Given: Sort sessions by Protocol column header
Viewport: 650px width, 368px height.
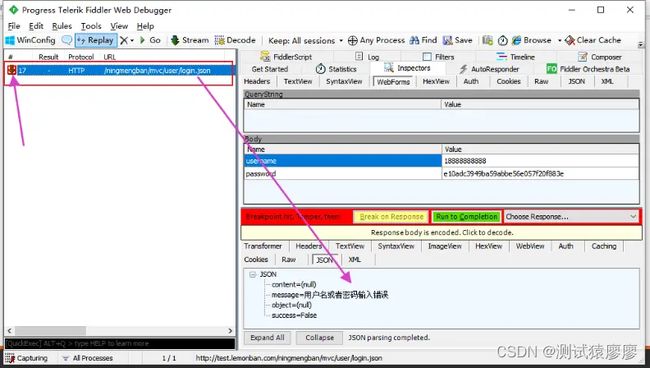Looking at the screenshot, I should [81, 57].
